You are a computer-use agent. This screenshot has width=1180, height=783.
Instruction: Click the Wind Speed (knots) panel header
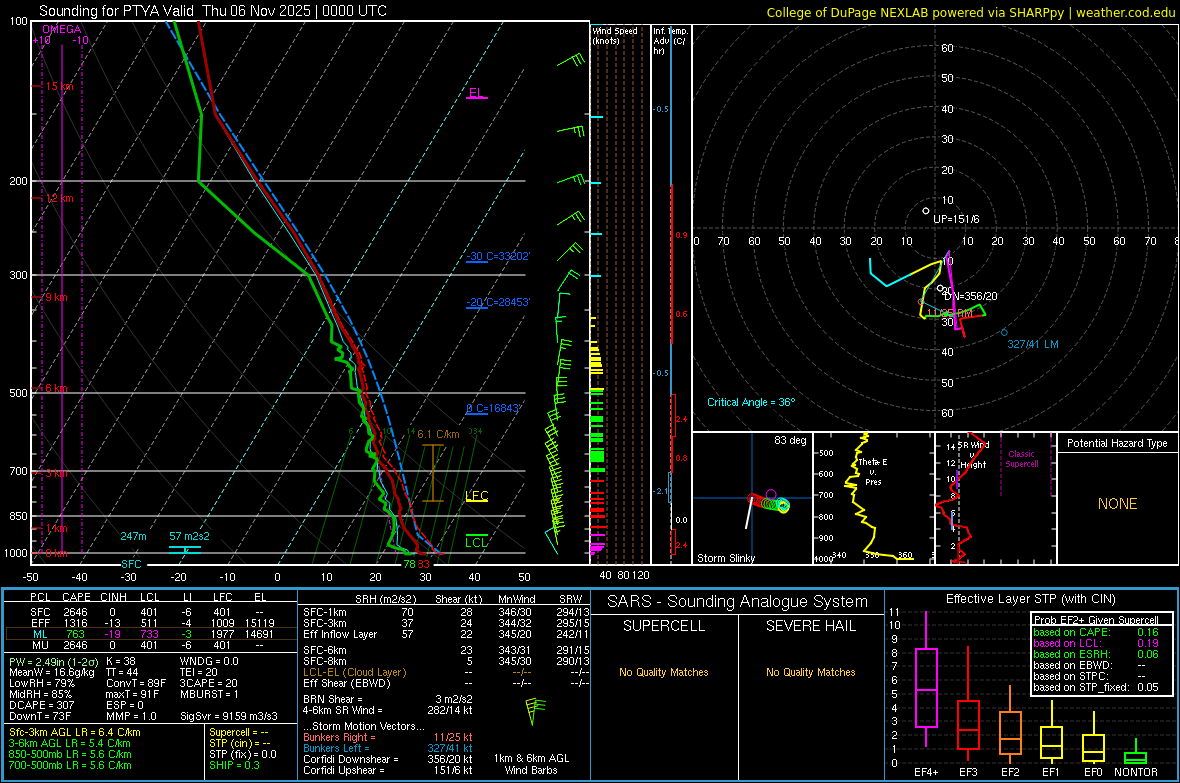(x=615, y=35)
